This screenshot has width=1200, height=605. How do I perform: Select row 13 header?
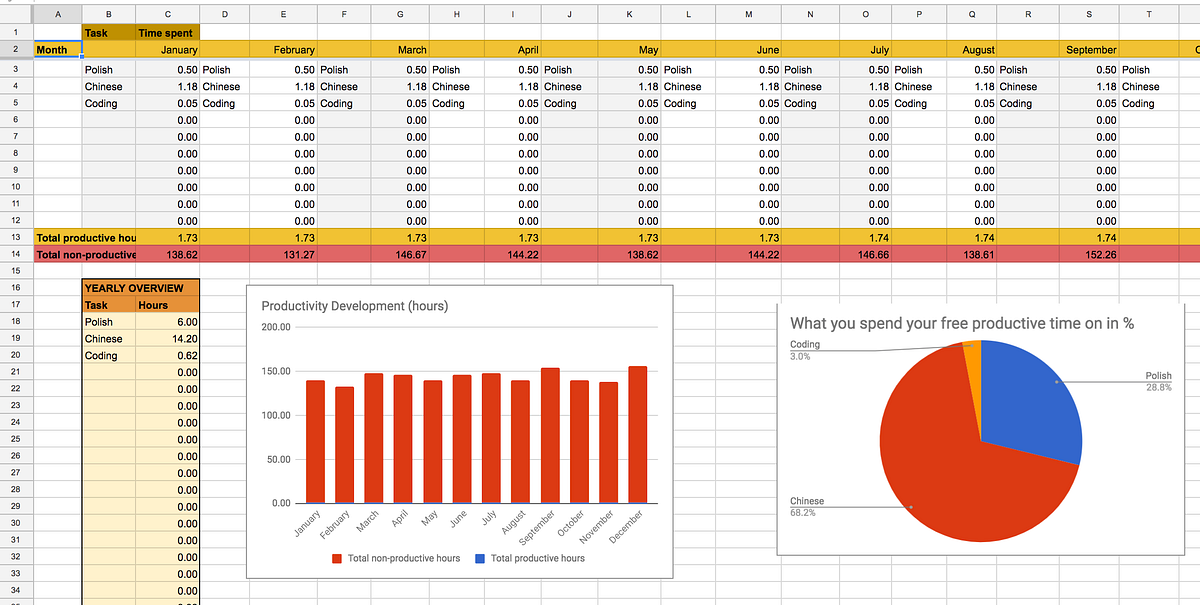coord(16,237)
